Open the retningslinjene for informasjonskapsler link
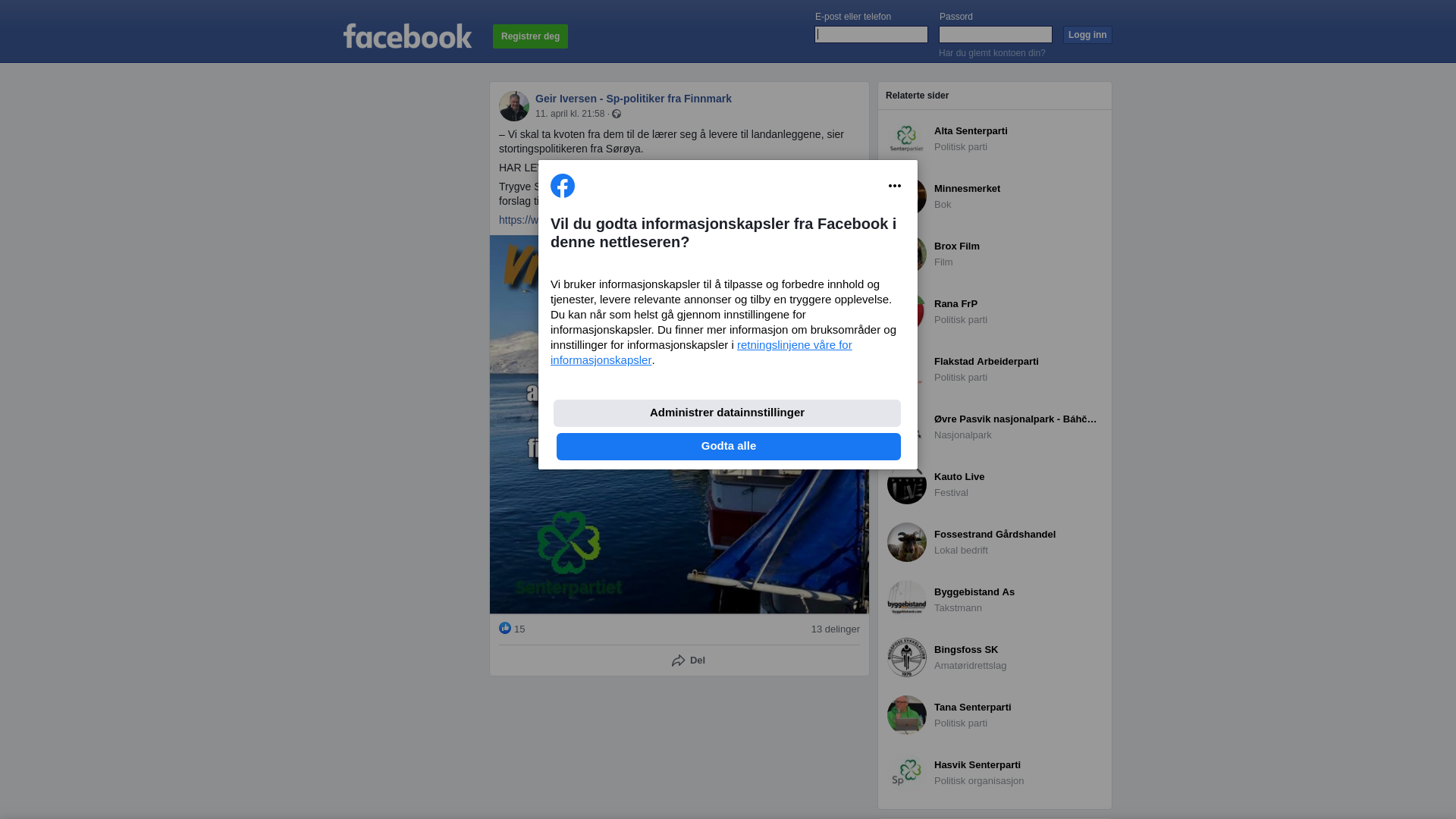This screenshot has height=819, width=1456. [701, 353]
